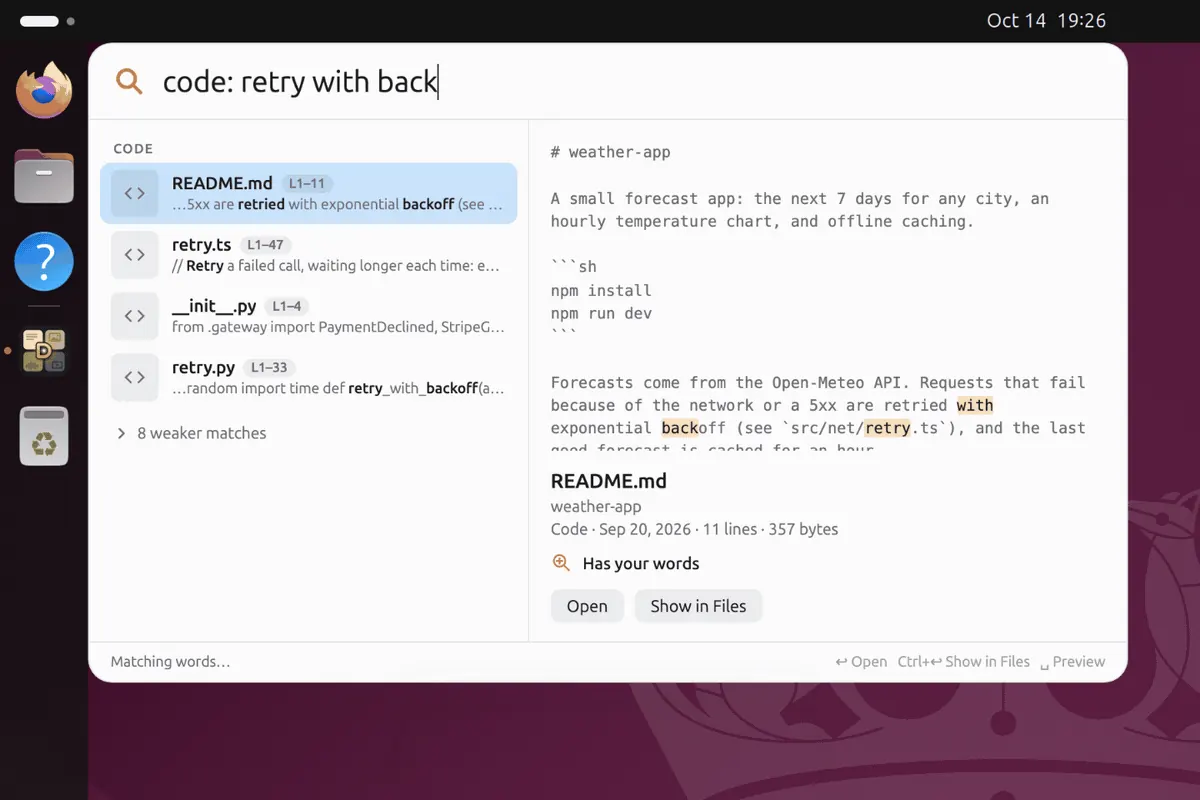
Task: Click the Activities pill in top bar
Action: tap(39, 21)
